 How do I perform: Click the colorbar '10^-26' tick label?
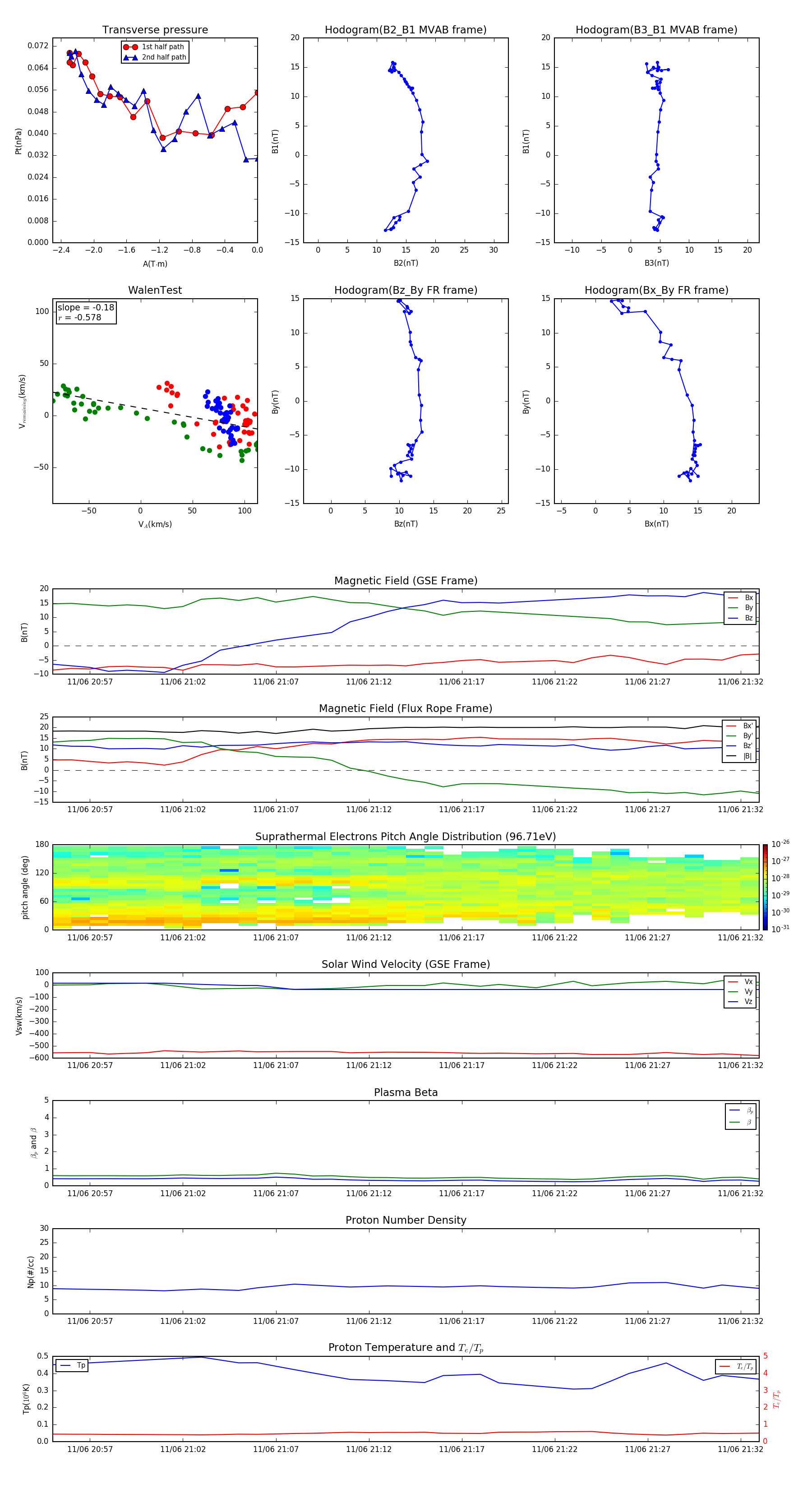pos(780,843)
